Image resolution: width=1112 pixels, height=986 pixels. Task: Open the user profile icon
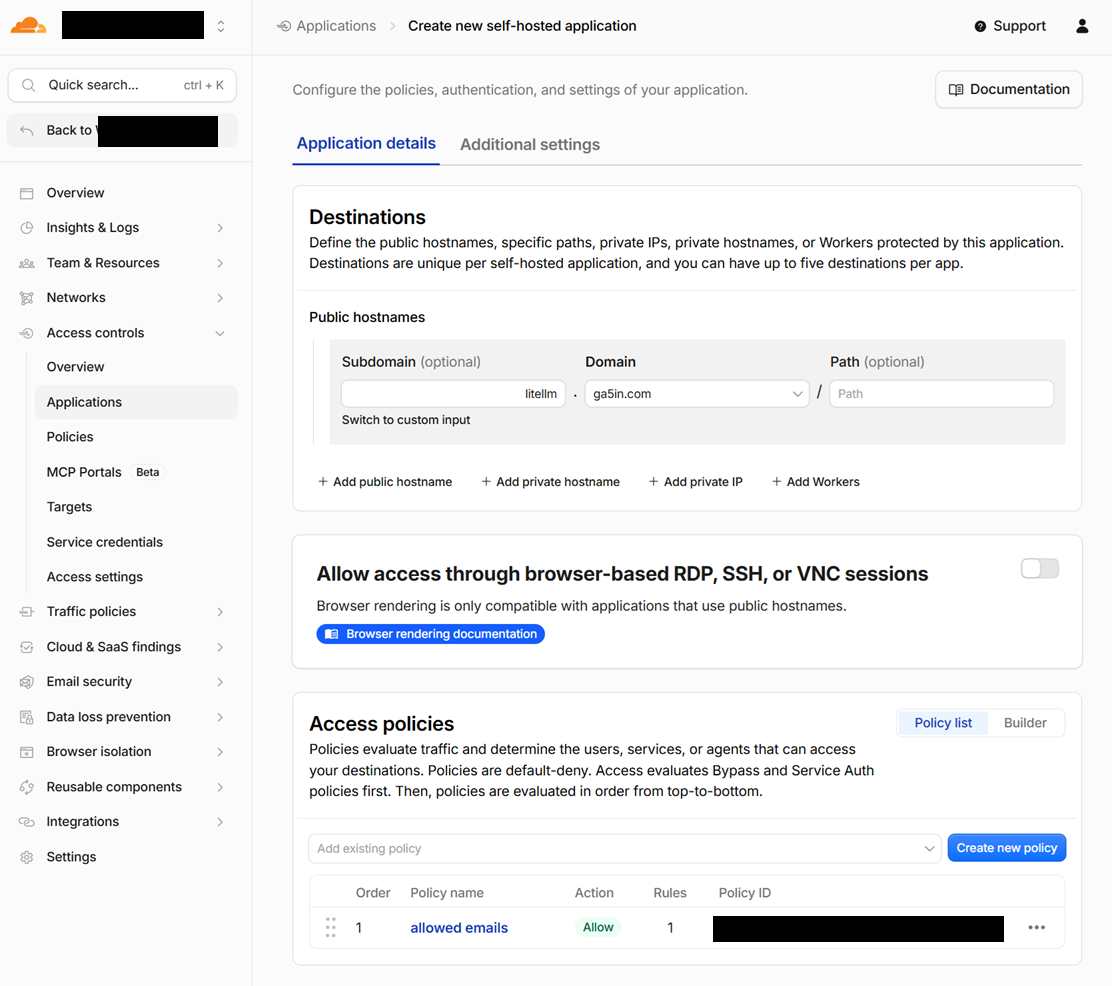point(1082,26)
